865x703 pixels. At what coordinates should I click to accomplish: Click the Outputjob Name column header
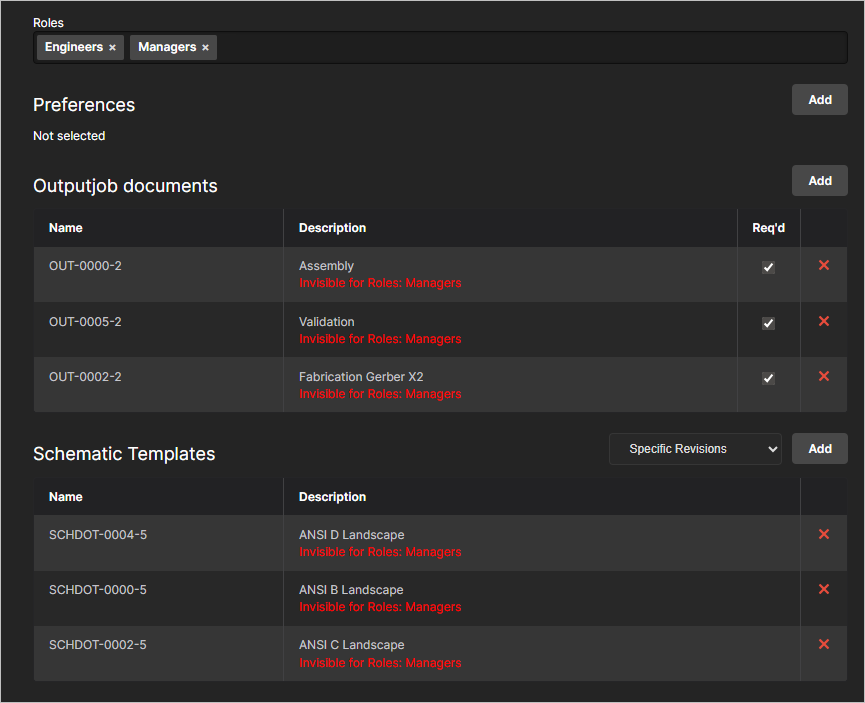coord(66,228)
